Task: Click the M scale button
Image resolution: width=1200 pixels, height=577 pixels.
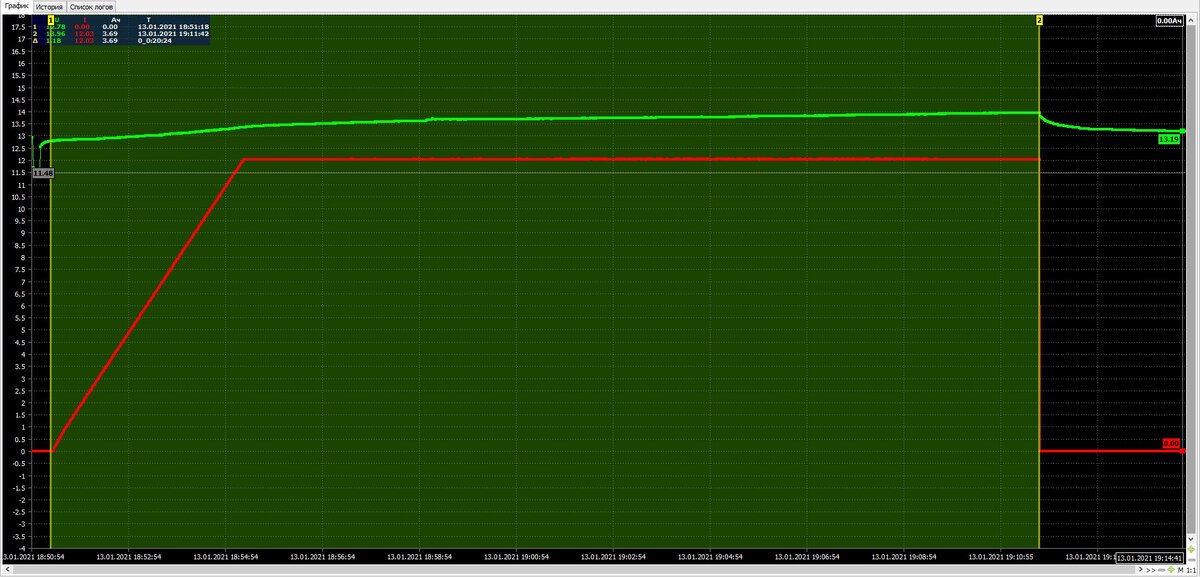Action: 1180,570
